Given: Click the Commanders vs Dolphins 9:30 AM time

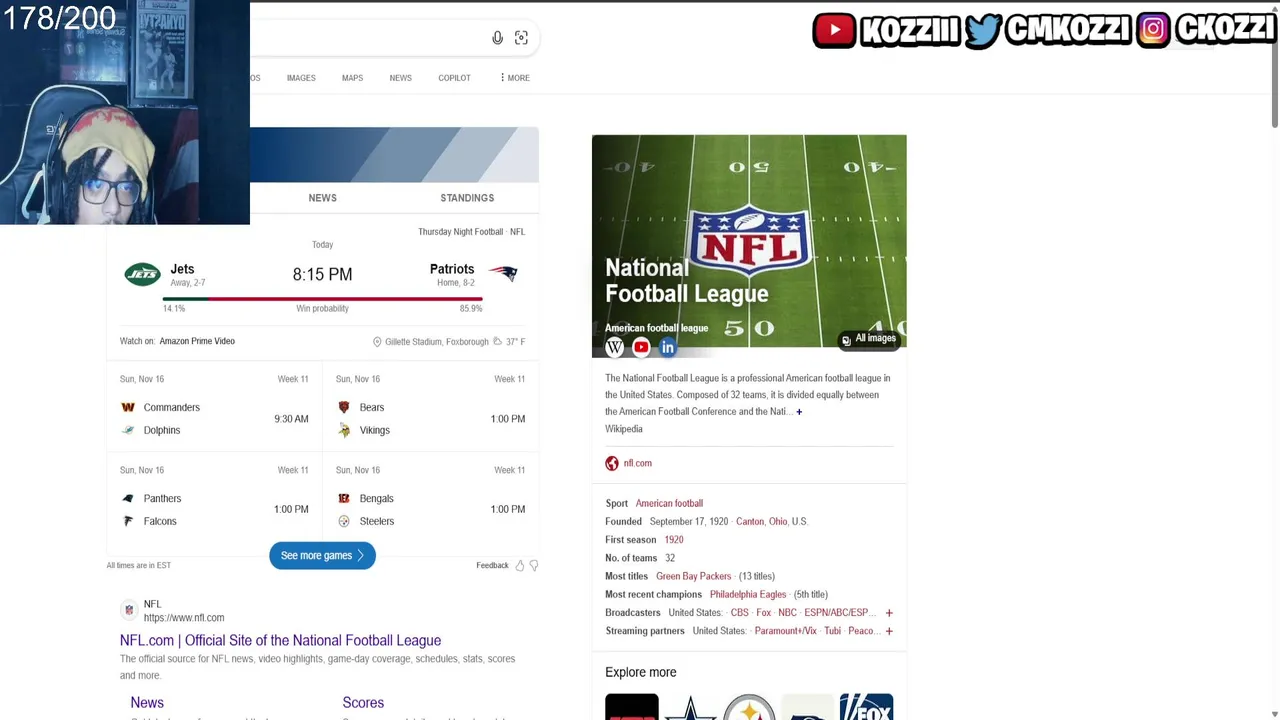Looking at the screenshot, I should [x=291, y=419].
